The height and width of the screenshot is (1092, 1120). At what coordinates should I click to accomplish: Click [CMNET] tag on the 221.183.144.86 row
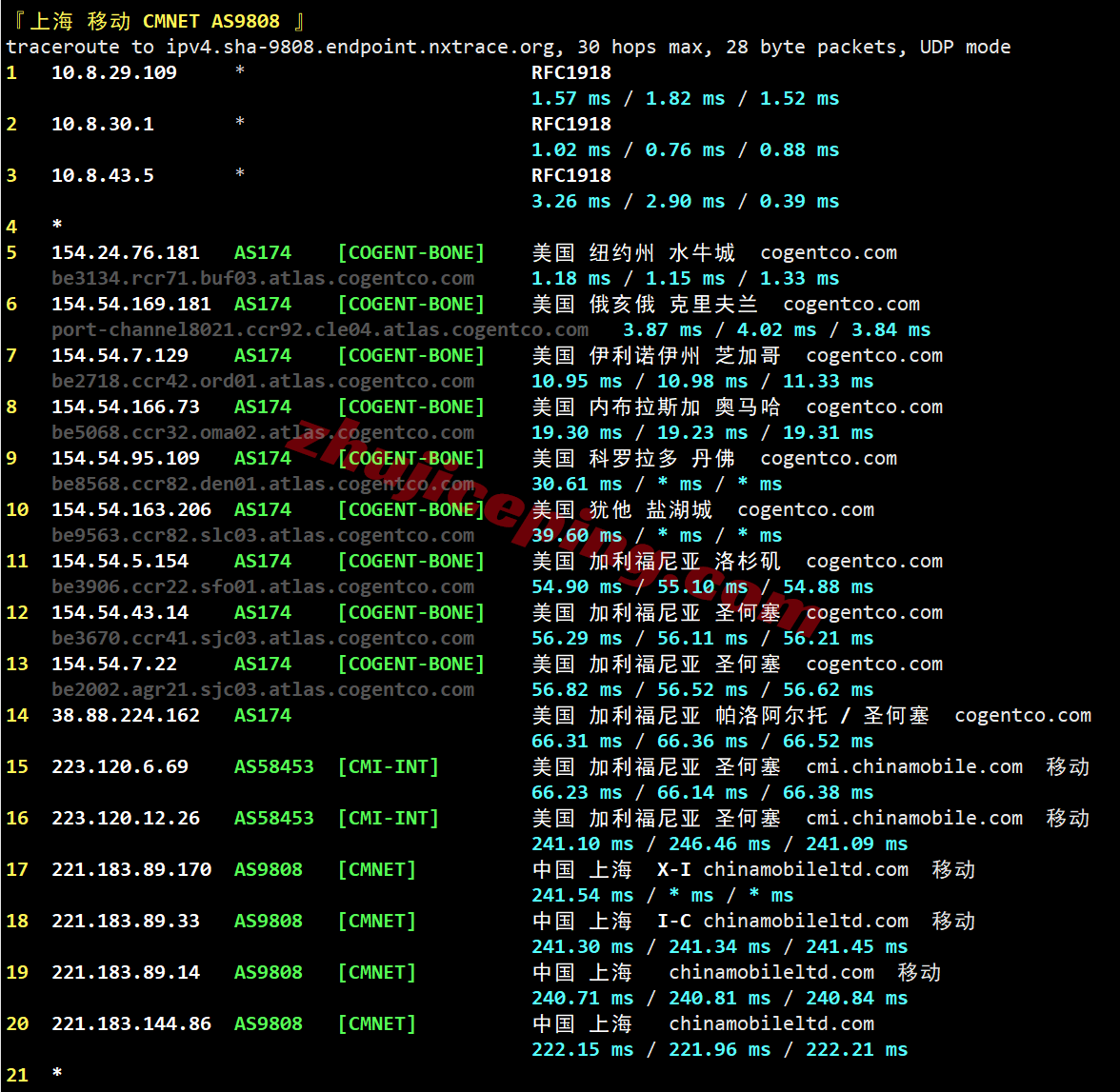[x=377, y=1024]
